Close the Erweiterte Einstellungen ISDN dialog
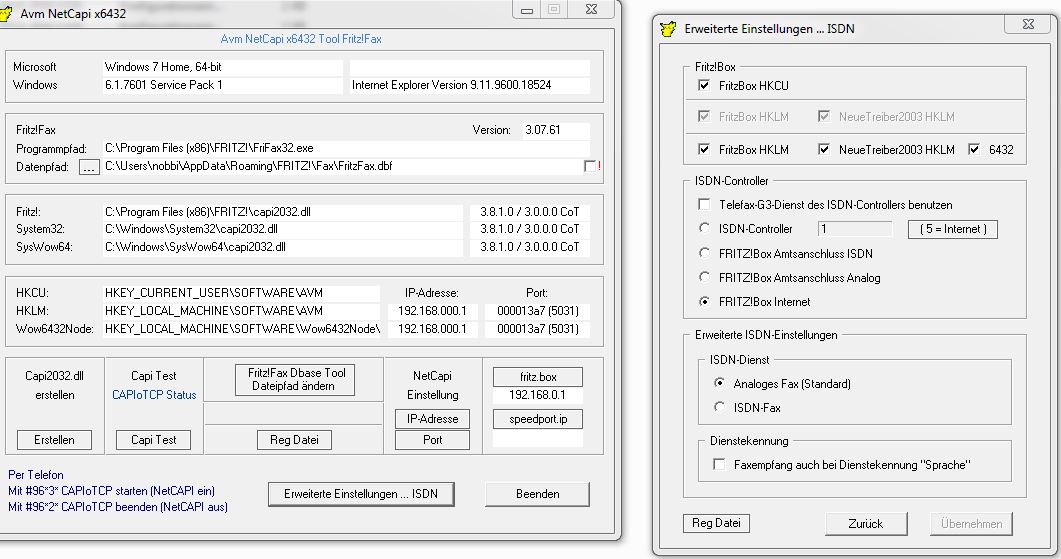1061x559 pixels. (x=1029, y=24)
